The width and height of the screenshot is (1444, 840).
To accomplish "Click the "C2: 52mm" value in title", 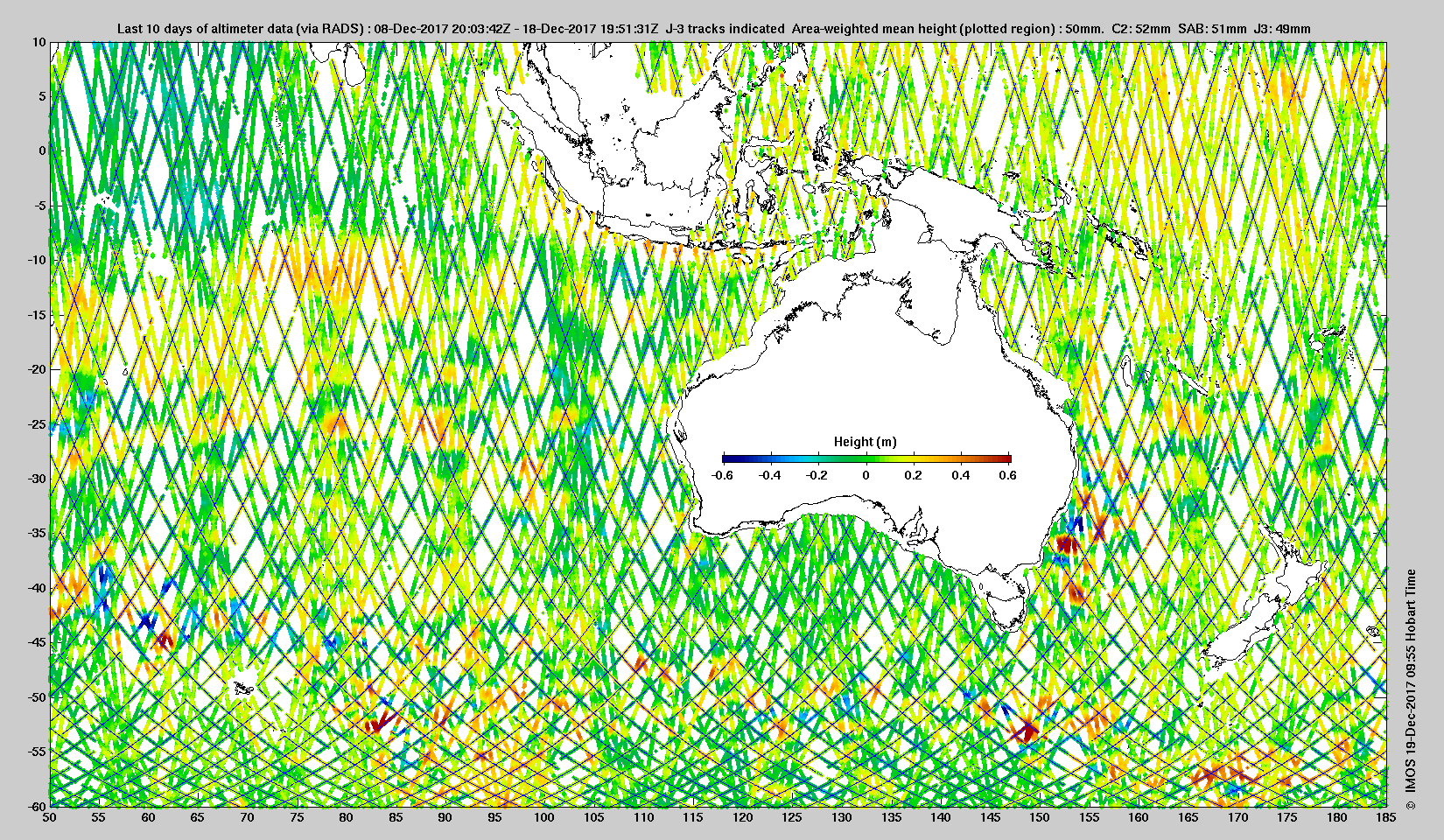I will pos(1140,29).
